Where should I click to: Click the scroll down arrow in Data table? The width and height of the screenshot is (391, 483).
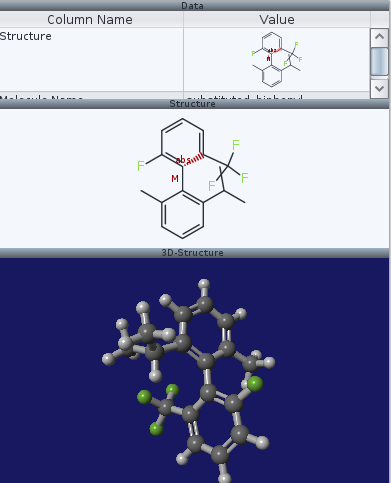click(379, 89)
